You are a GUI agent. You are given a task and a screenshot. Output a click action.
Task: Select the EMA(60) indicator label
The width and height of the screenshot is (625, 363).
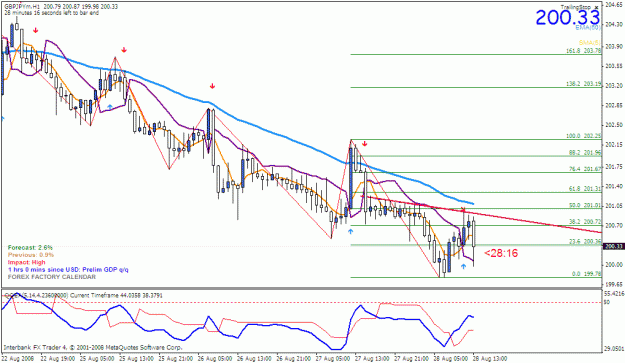[588, 28]
